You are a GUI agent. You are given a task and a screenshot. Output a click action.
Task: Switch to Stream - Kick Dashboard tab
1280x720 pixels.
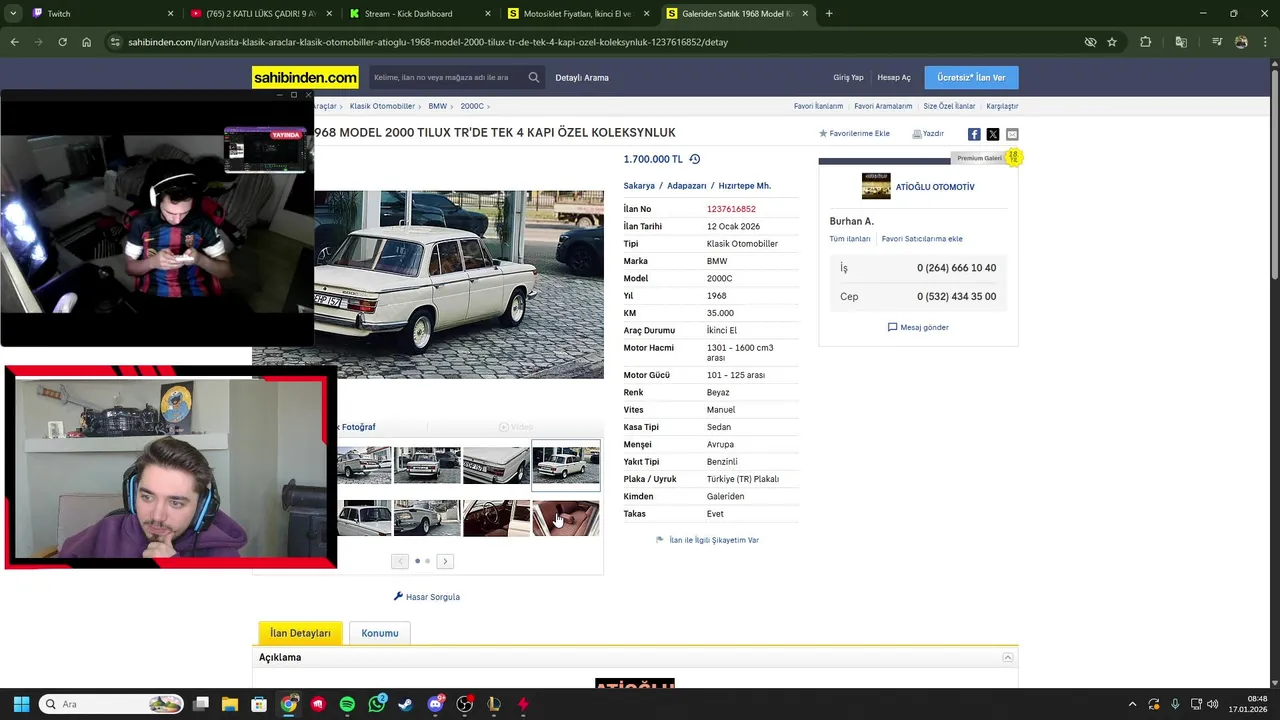click(420, 14)
